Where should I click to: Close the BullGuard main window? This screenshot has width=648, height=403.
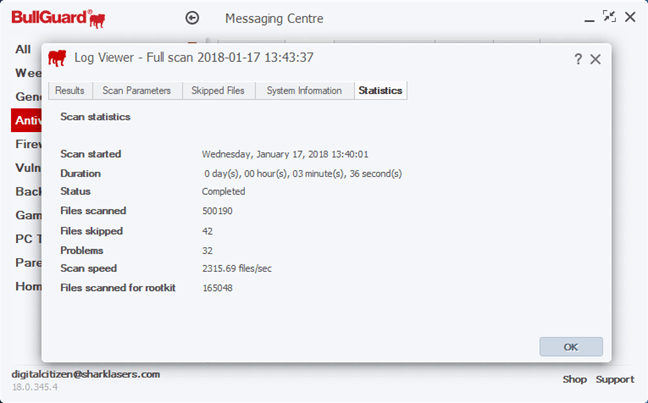tap(630, 17)
